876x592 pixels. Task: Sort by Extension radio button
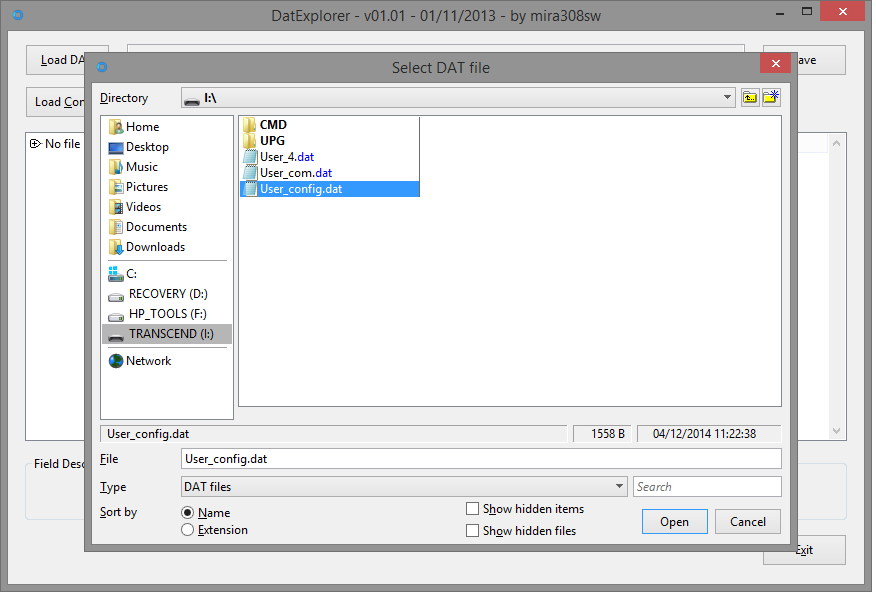pyautogui.click(x=187, y=530)
